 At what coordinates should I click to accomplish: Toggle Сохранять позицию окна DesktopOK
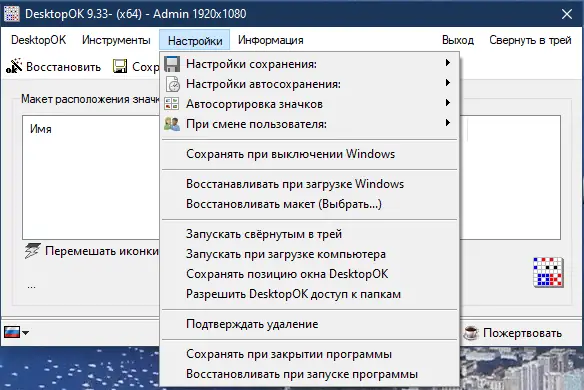coord(310,274)
